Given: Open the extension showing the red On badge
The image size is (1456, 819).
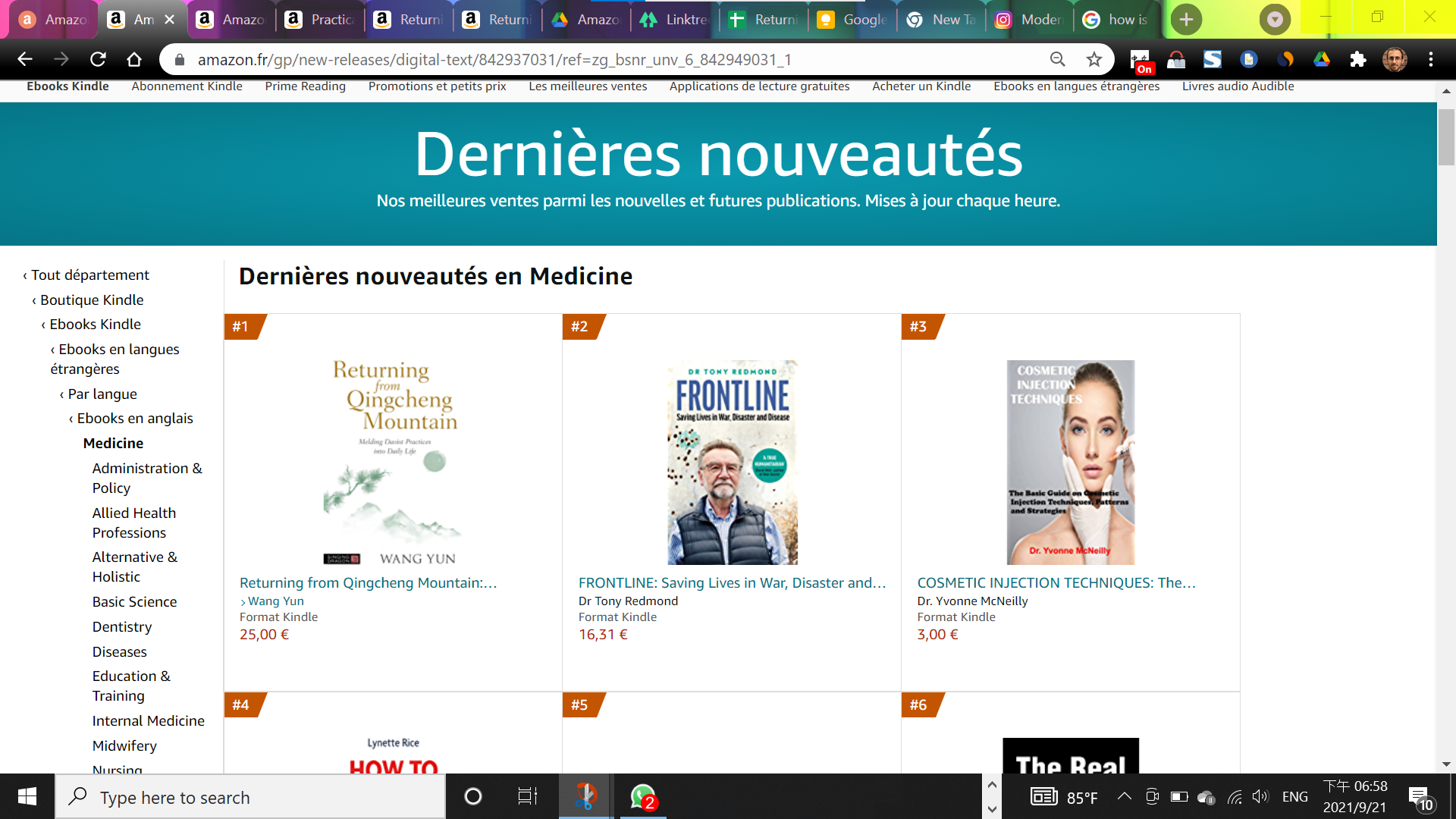Looking at the screenshot, I should point(1140,61).
